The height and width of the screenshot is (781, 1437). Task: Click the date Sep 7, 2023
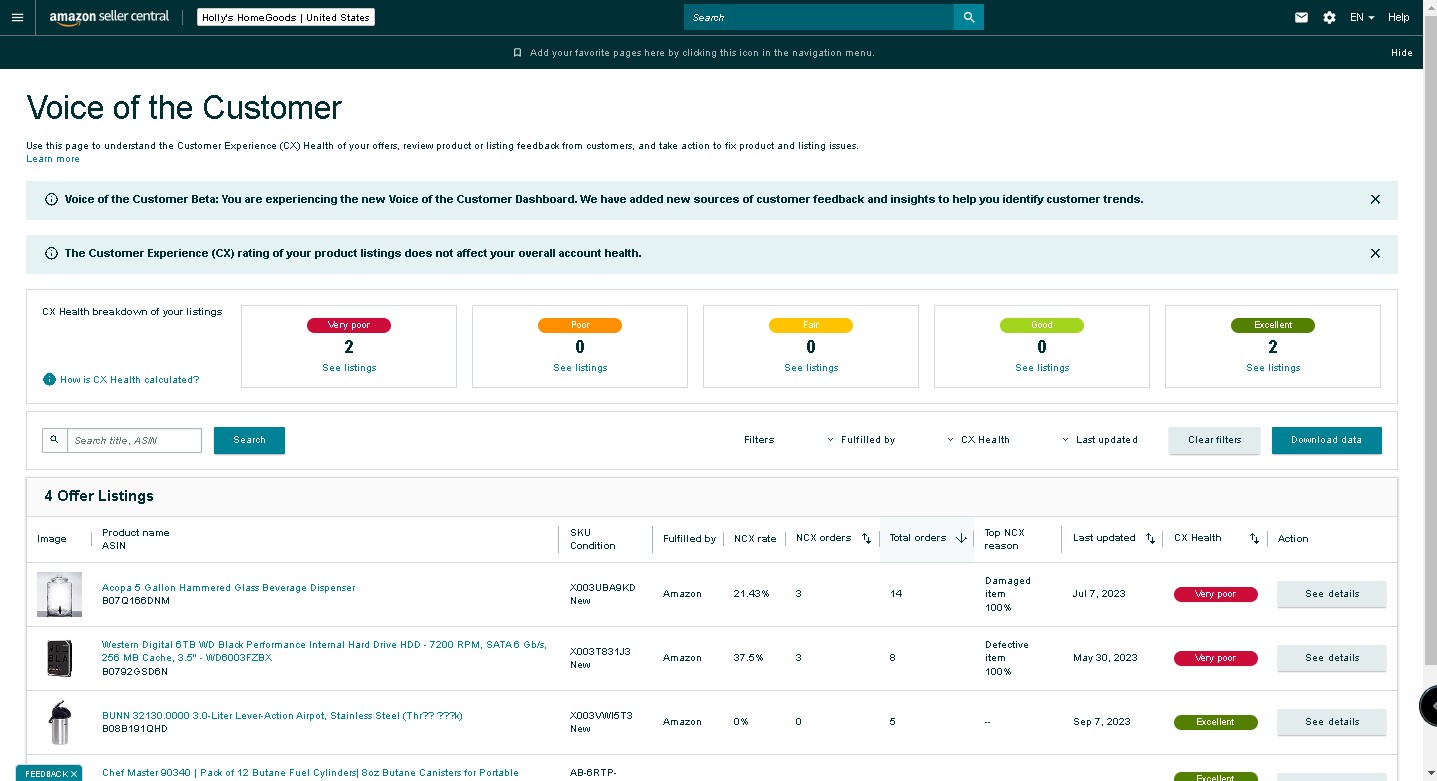pos(1102,722)
